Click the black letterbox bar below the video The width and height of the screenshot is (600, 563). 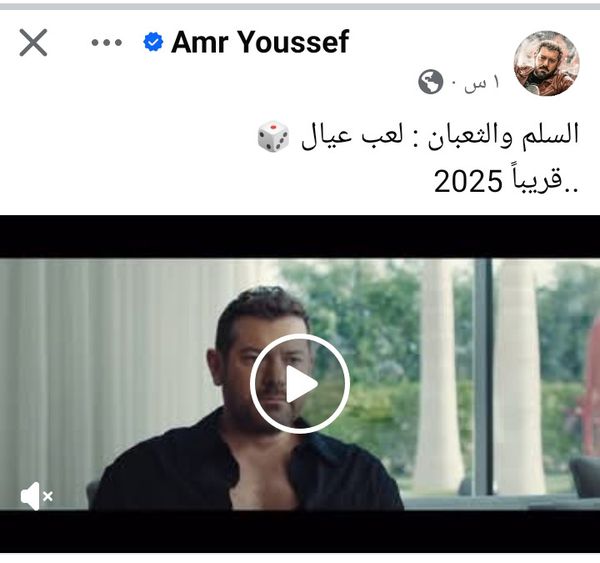[x=300, y=531]
